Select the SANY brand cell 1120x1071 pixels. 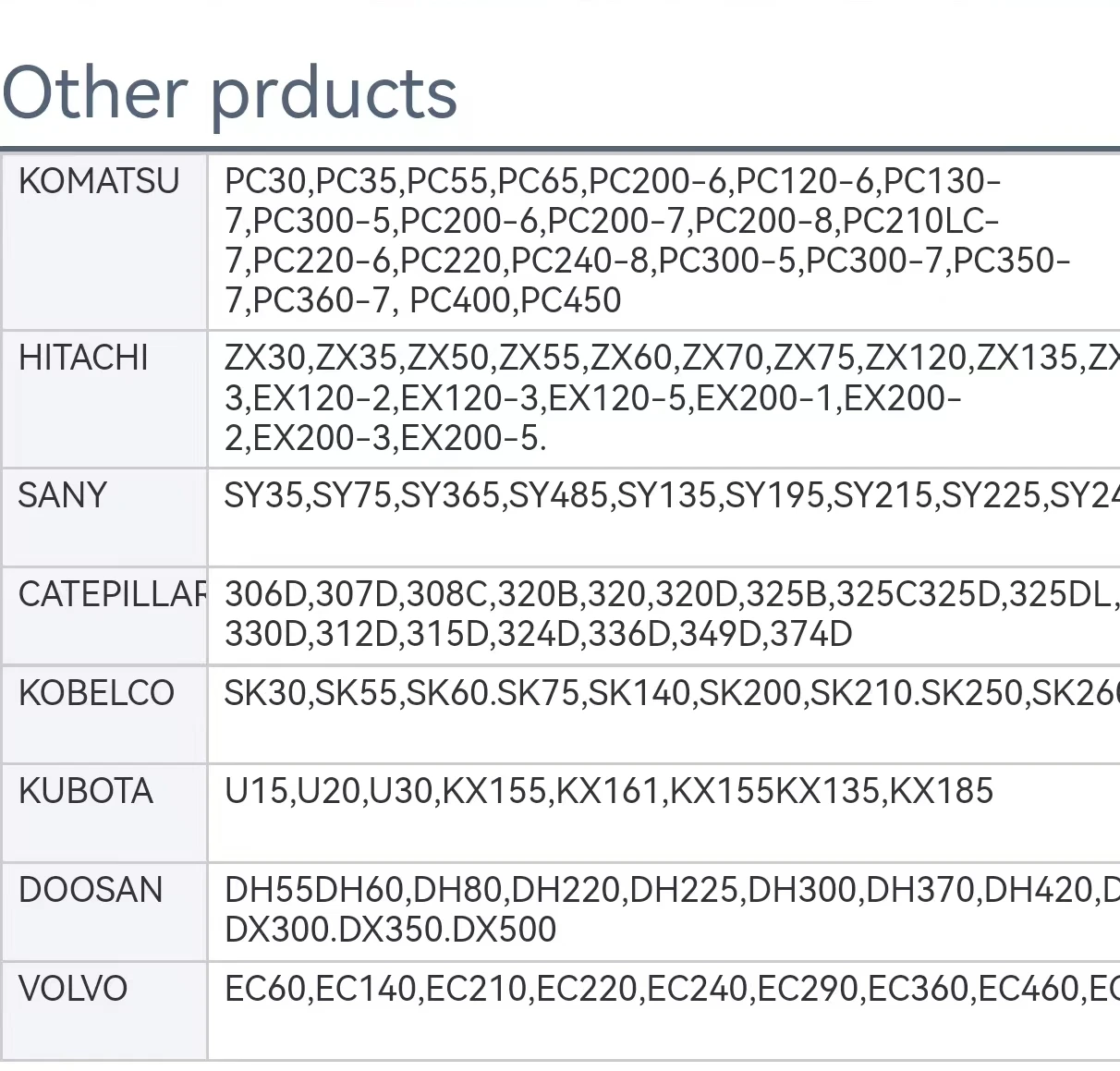[x=63, y=496]
